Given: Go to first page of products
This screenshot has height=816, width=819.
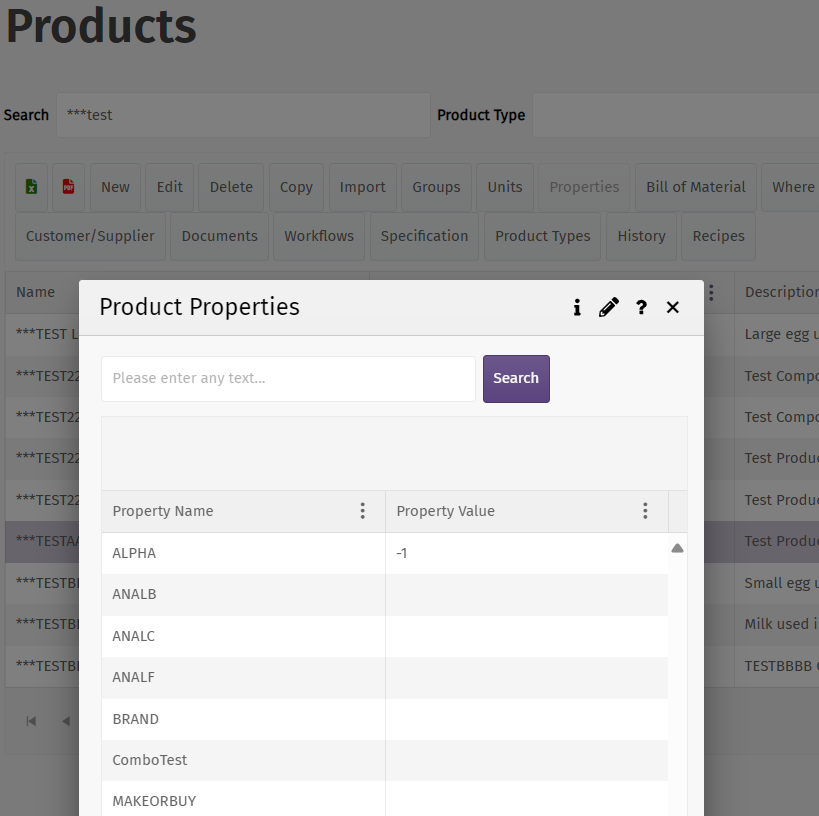Looking at the screenshot, I should [31, 721].
